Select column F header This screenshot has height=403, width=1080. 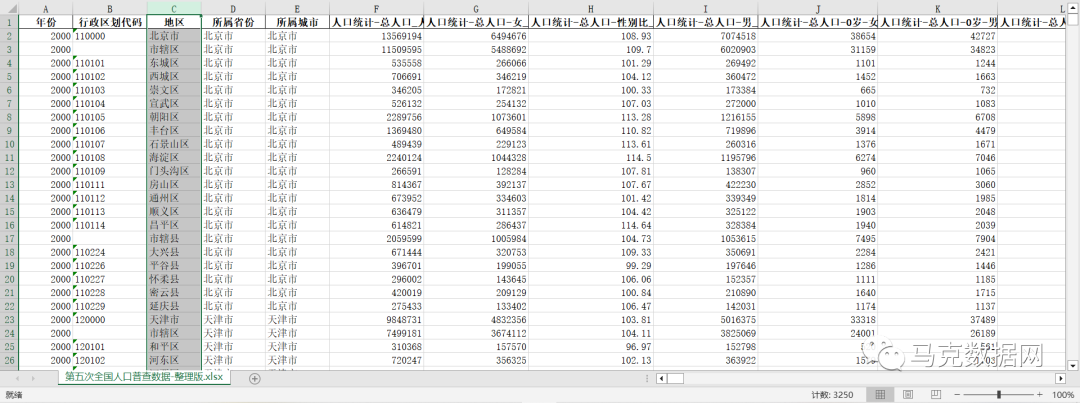376,8
